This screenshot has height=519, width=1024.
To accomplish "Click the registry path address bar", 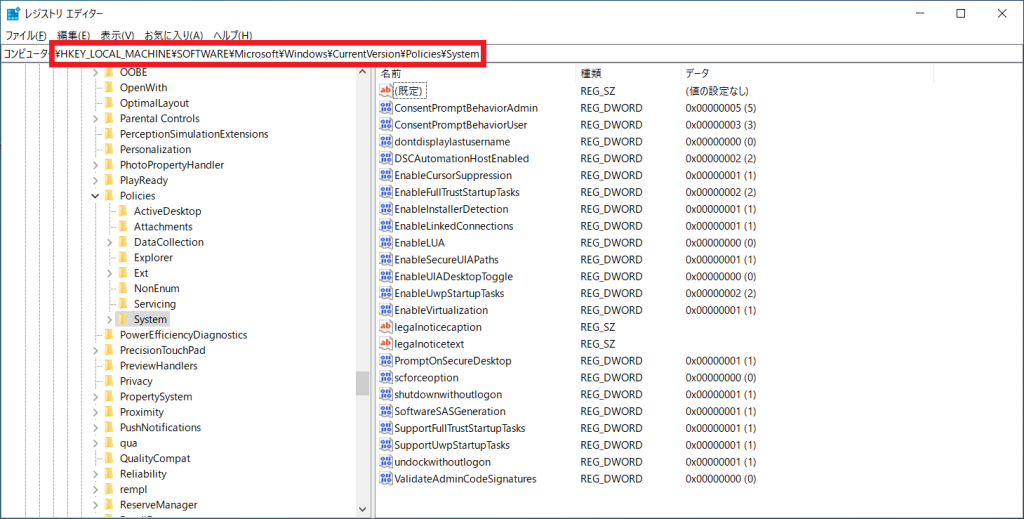I will point(512,54).
